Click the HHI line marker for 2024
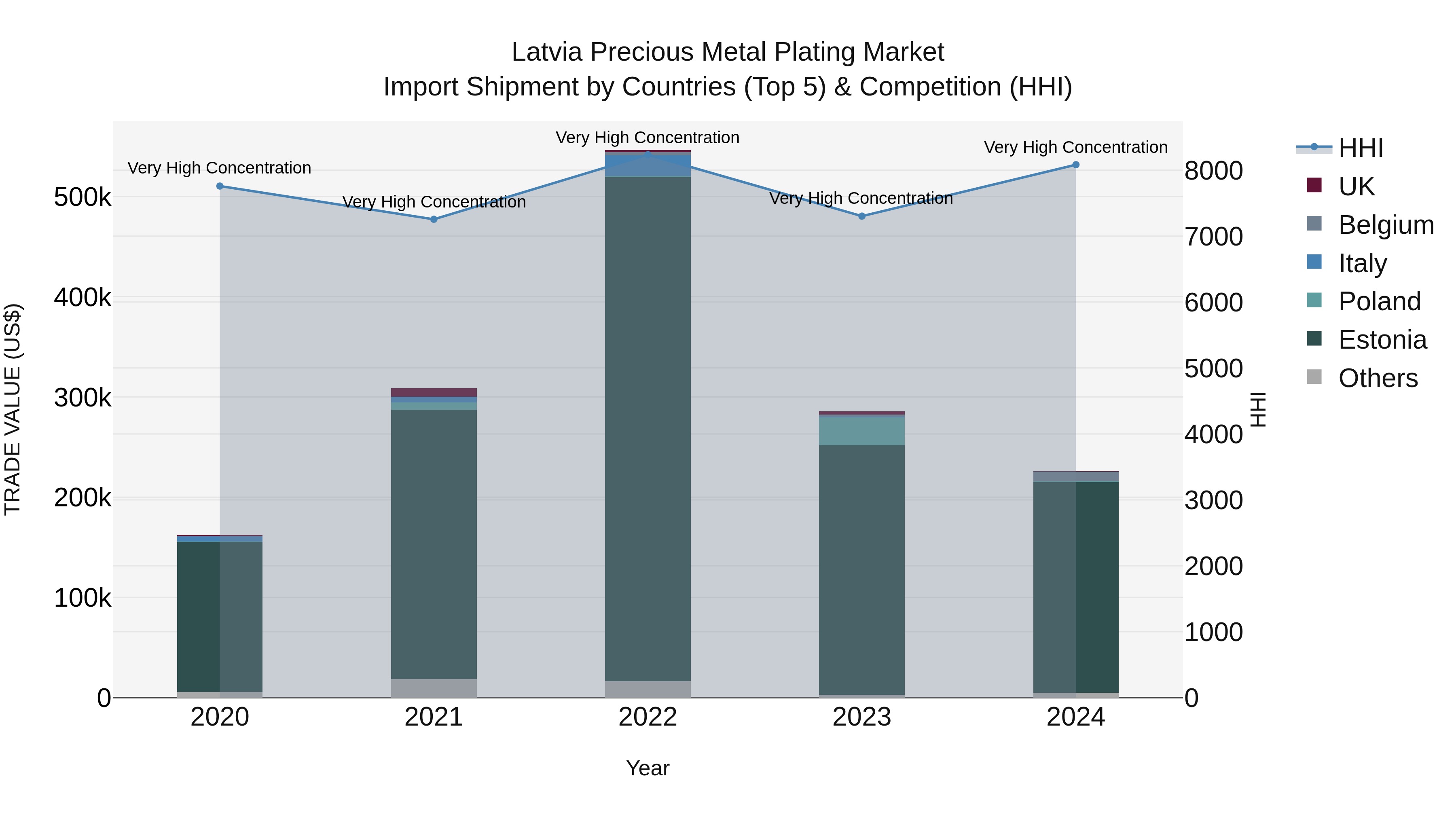1456x819 pixels. click(1075, 165)
